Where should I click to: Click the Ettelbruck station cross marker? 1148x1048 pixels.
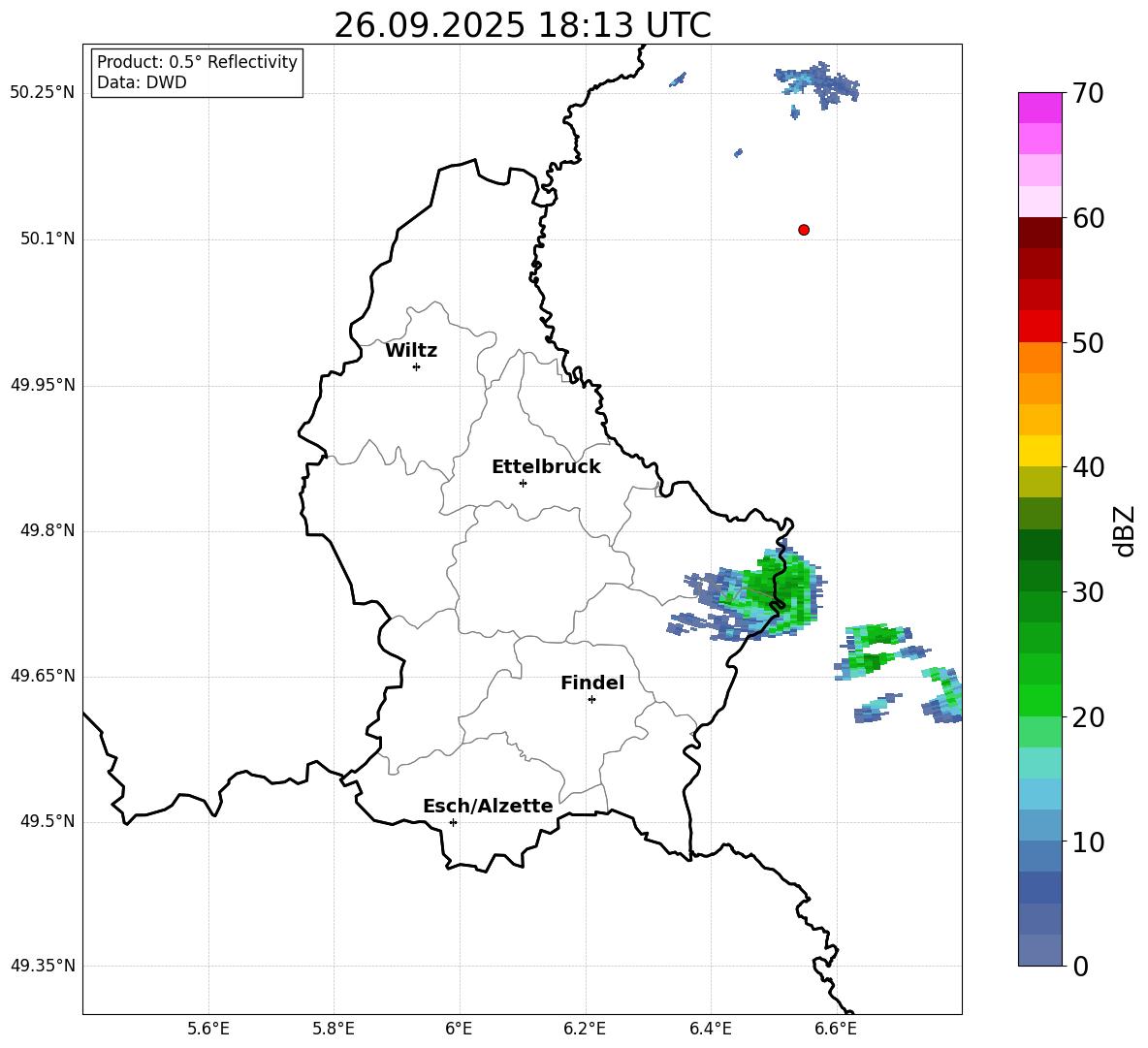pos(523,483)
